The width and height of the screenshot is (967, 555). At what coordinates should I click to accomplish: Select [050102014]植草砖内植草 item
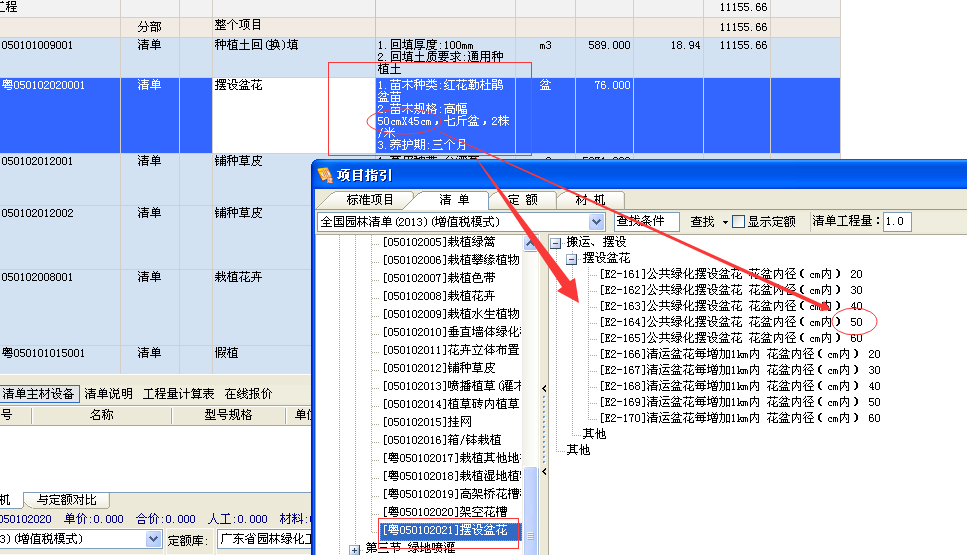[451, 404]
